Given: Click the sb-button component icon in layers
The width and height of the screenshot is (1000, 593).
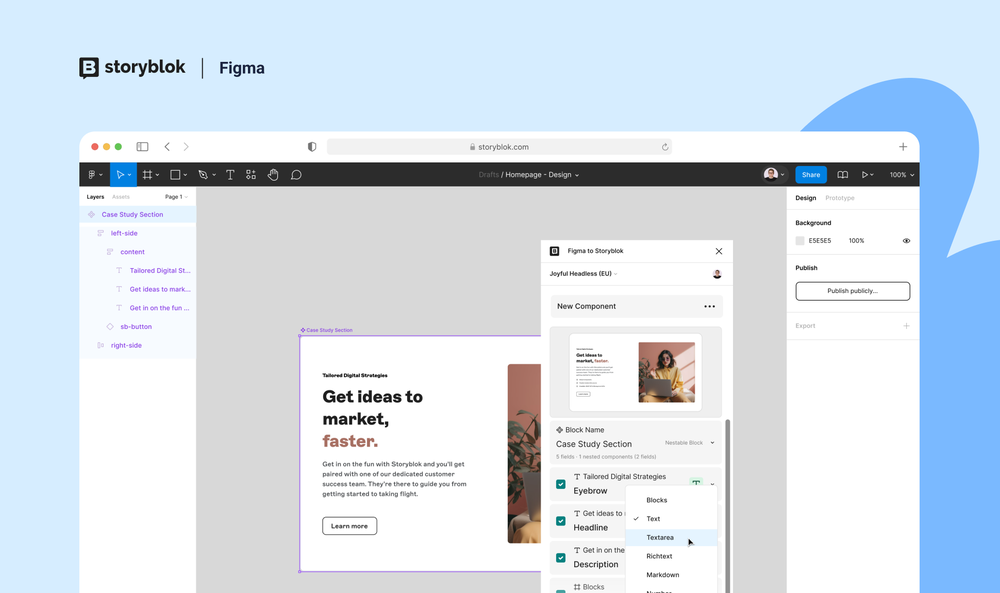Looking at the screenshot, I should coord(110,326).
